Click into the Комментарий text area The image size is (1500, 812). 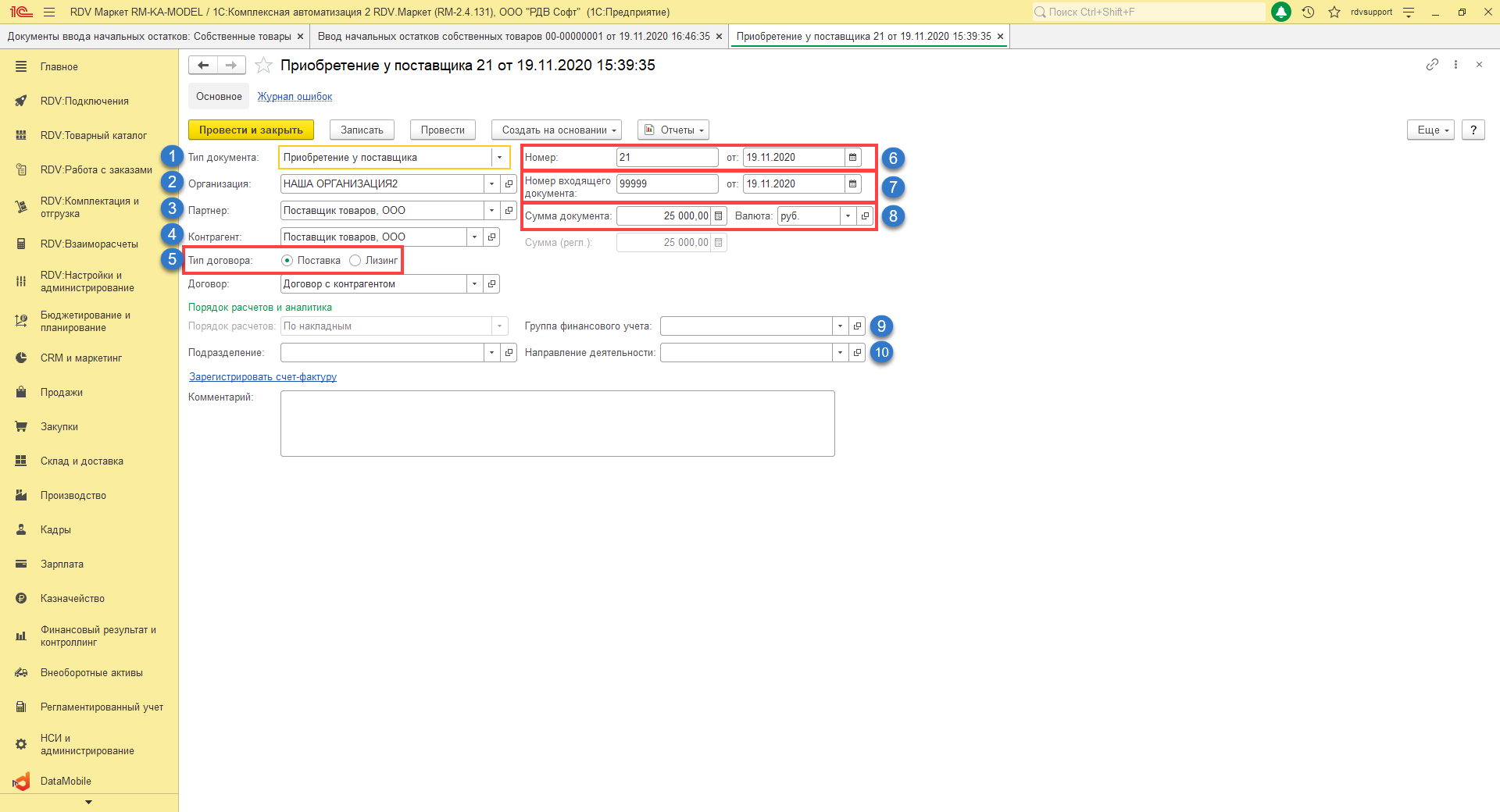[x=557, y=423]
